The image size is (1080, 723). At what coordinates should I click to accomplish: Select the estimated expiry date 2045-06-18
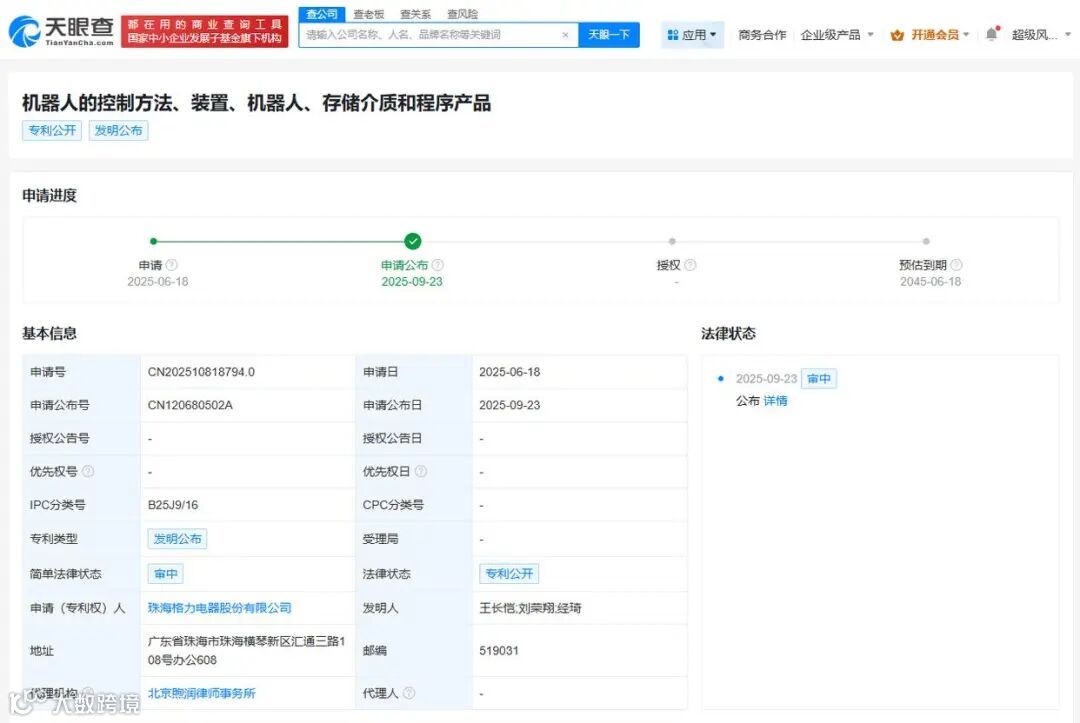point(931,282)
